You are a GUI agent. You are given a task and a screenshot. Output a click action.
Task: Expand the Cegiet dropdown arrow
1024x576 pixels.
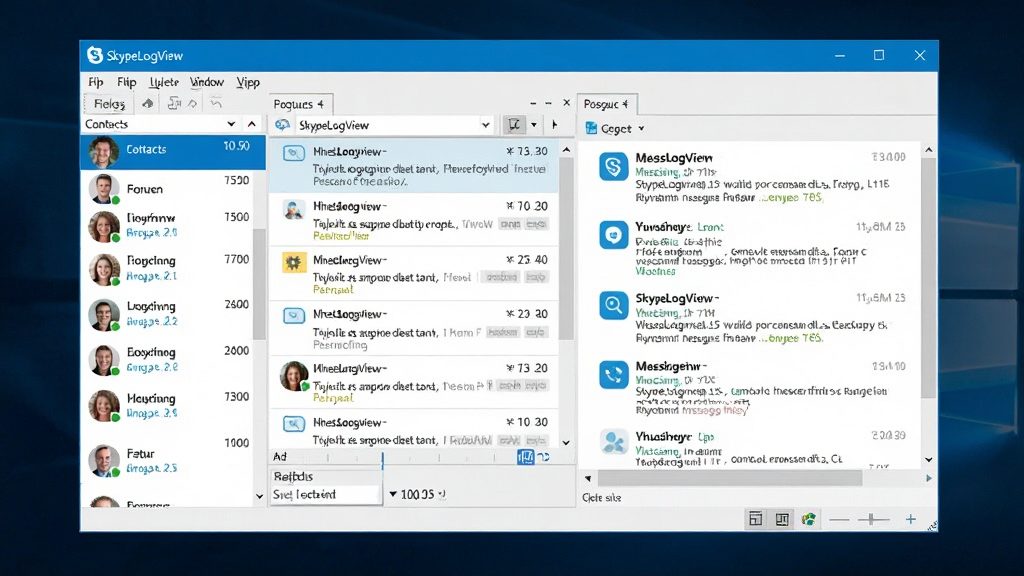coord(641,129)
